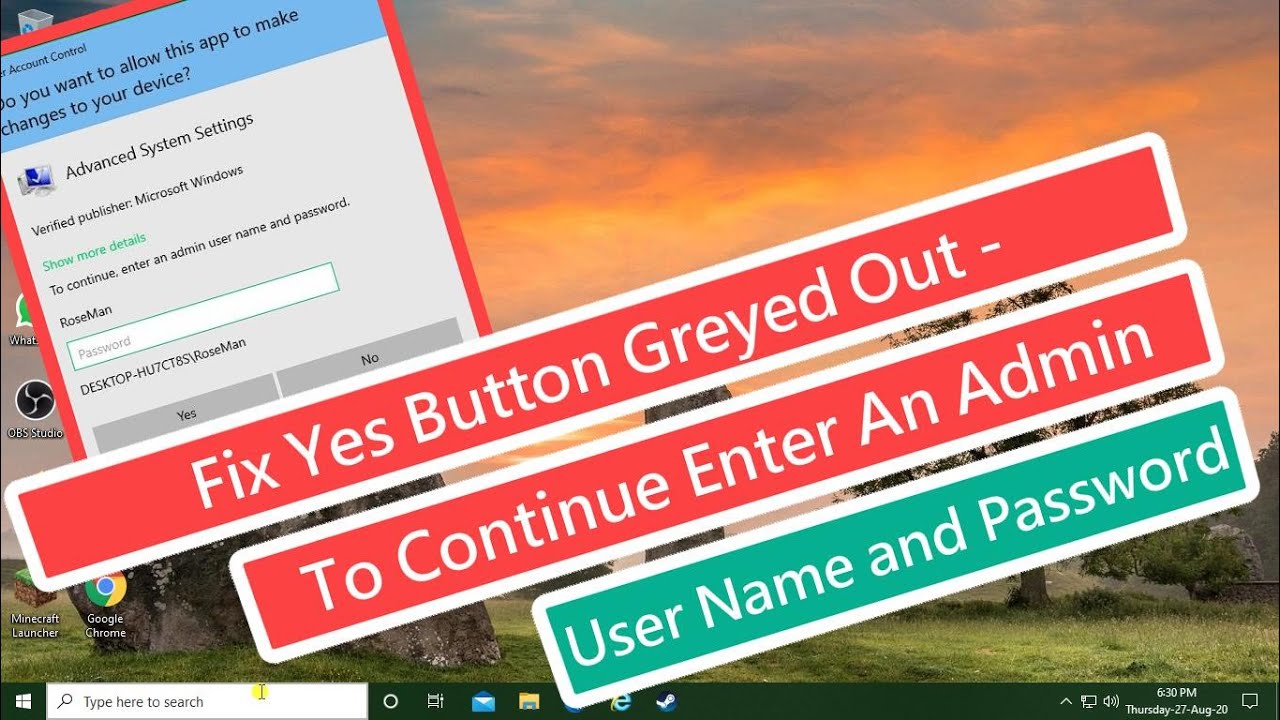This screenshot has width=1280, height=720.
Task: Open the network icon in system tray
Action: pos(1089,701)
